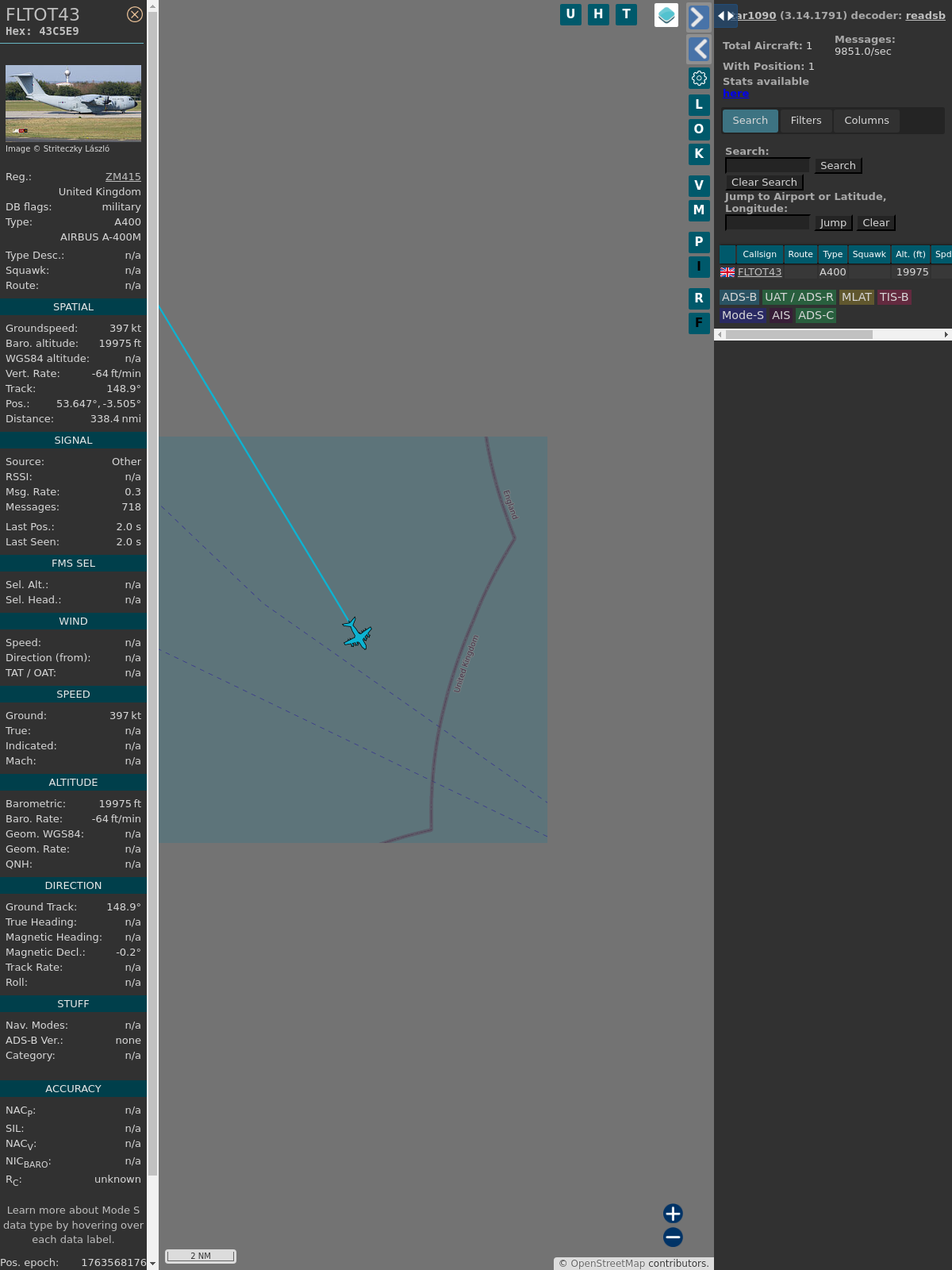Open the ZM415 registration link
Viewport: 952px width, 1270px height.
click(123, 177)
